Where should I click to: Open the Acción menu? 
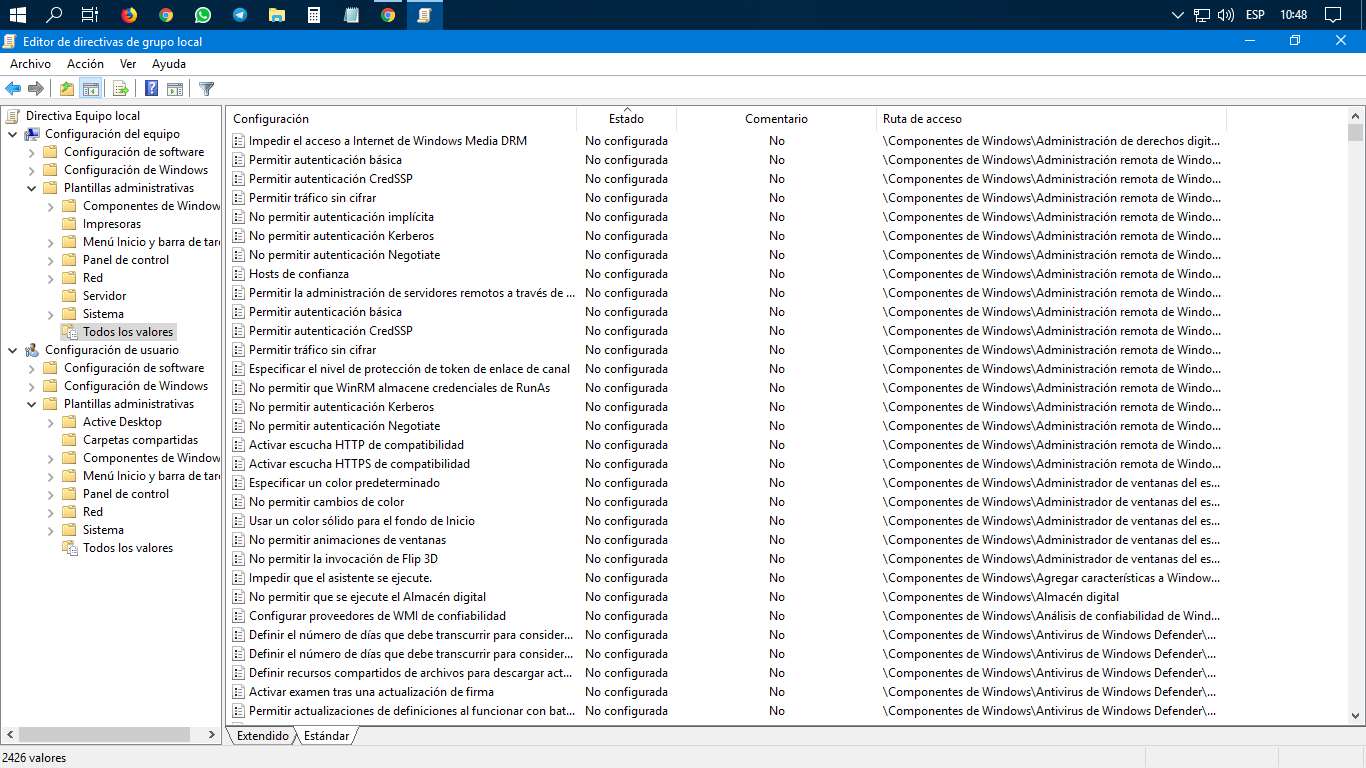[85, 64]
